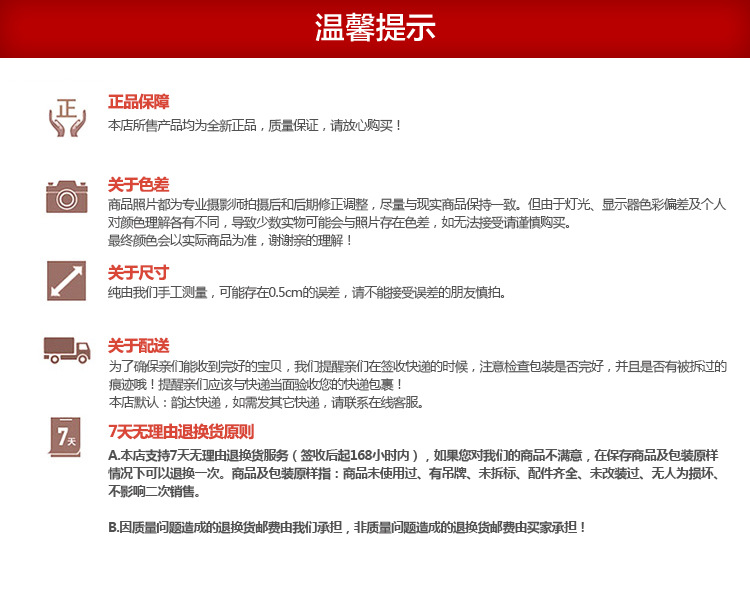
Task: Click the line starting 商品照片都为专业摄影师
Action: 417,205
